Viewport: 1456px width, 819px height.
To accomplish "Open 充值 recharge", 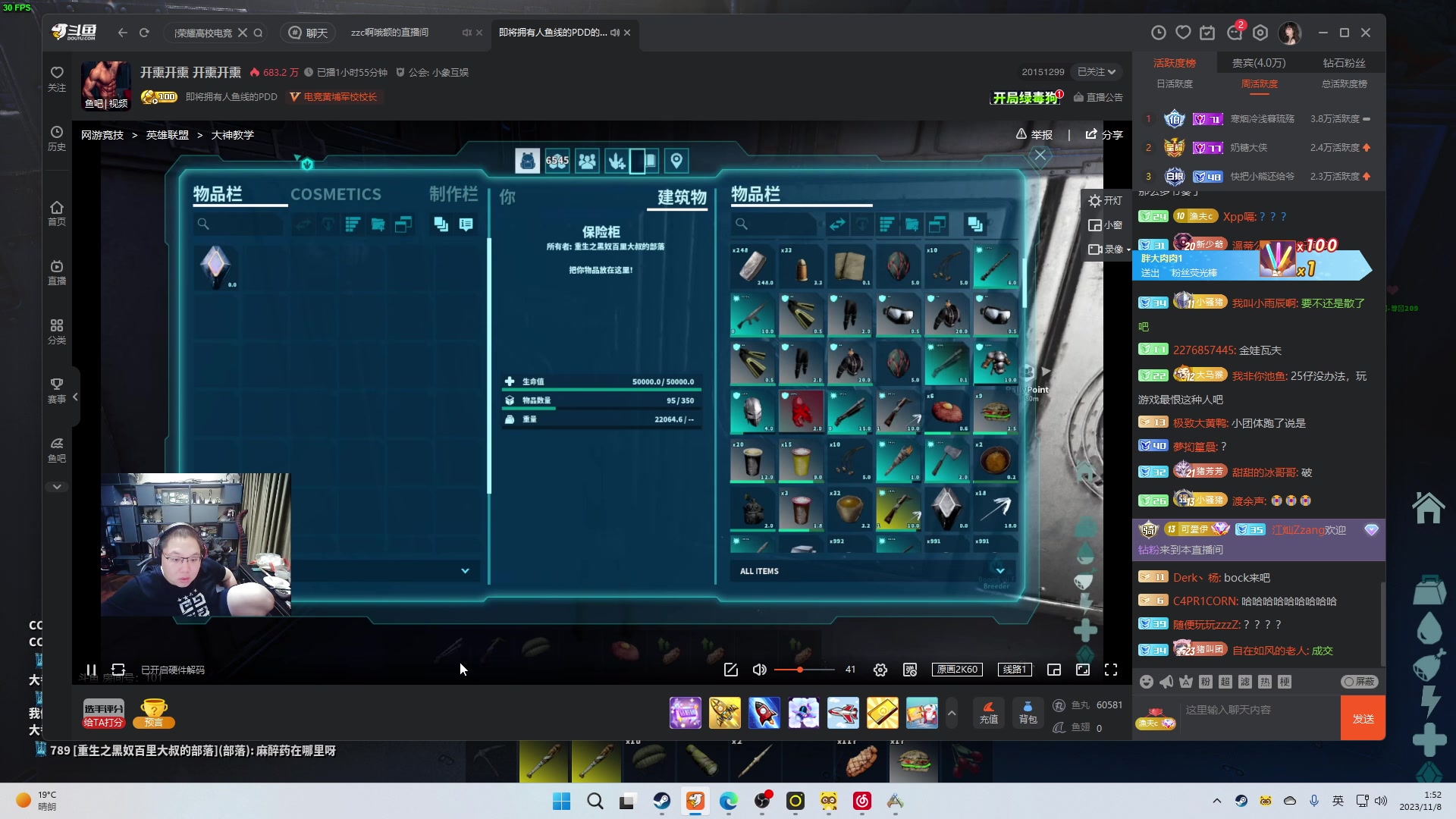I will click(x=989, y=713).
